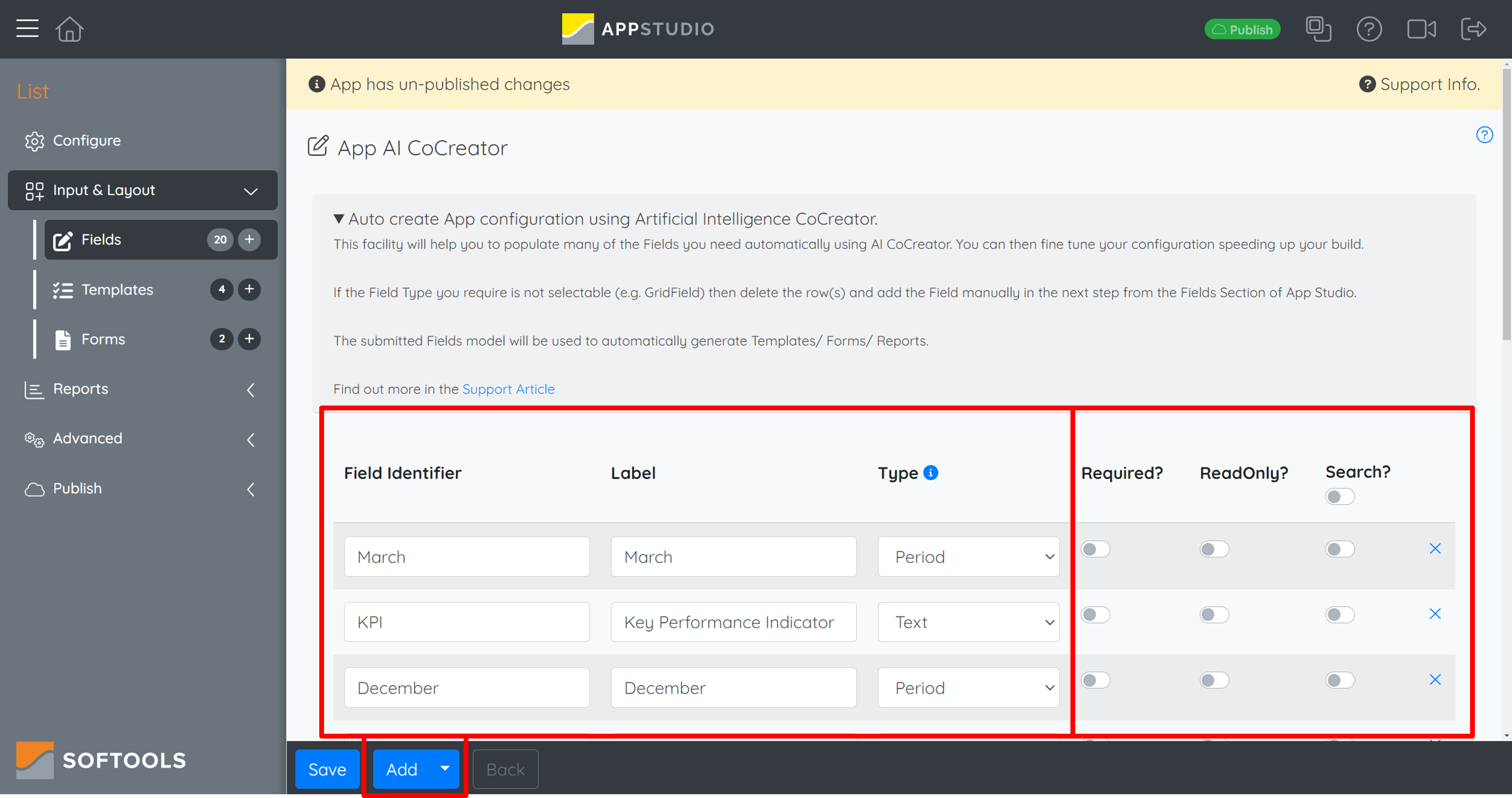The height and width of the screenshot is (798, 1512).
Task: Expand the Advanced menu section
Action: point(251,439)
